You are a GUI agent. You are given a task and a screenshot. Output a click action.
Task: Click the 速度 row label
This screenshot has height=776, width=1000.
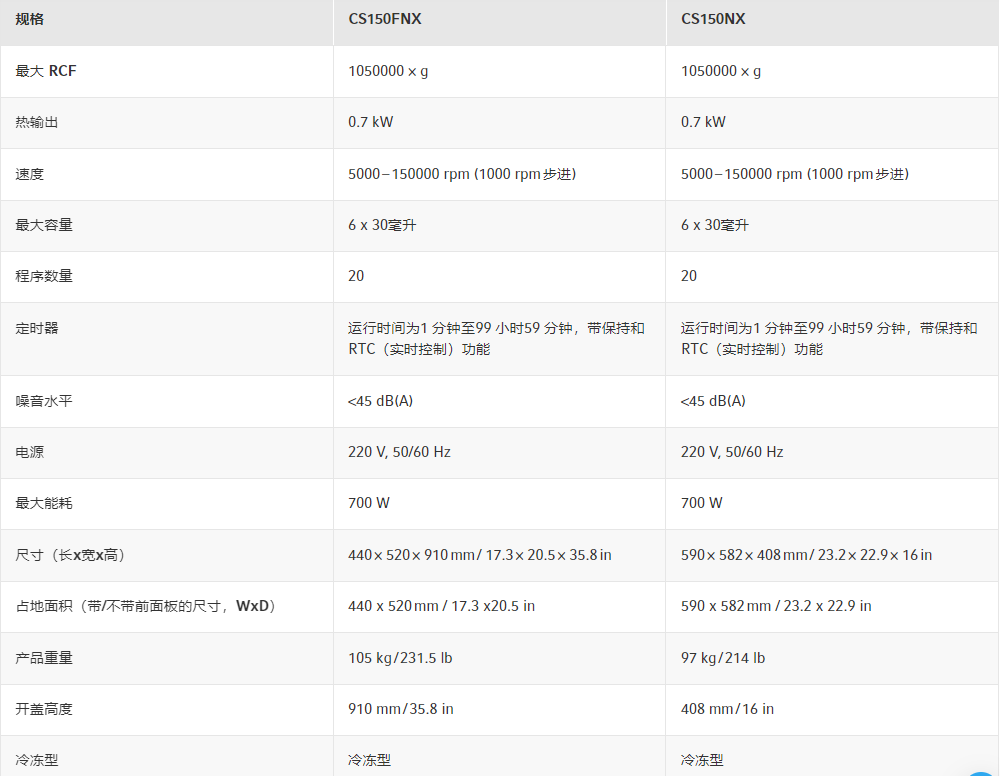30,174
